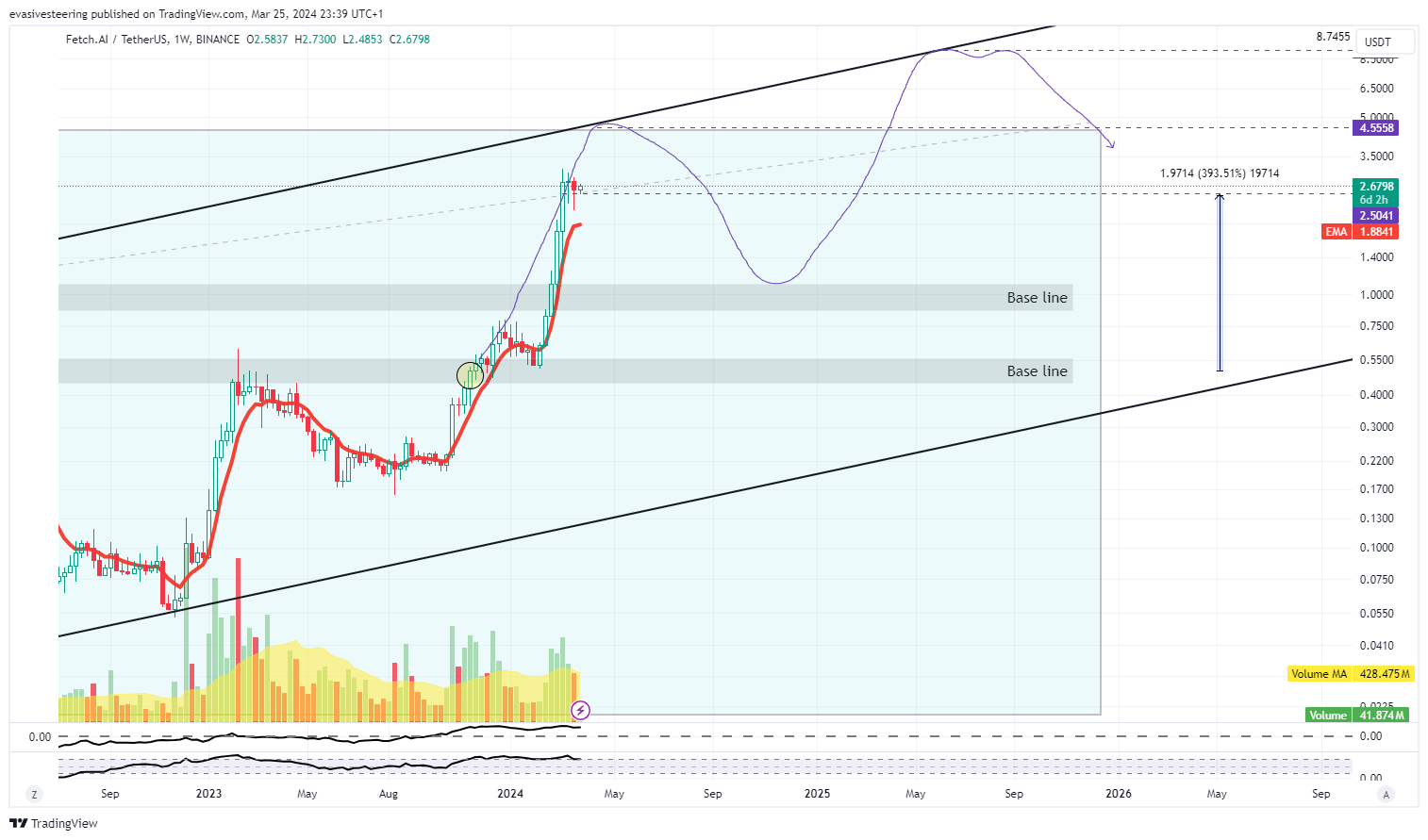Screen dimensions: 1428x840
Task: Click the 3.5000 price axis label
Action: 1376,156
